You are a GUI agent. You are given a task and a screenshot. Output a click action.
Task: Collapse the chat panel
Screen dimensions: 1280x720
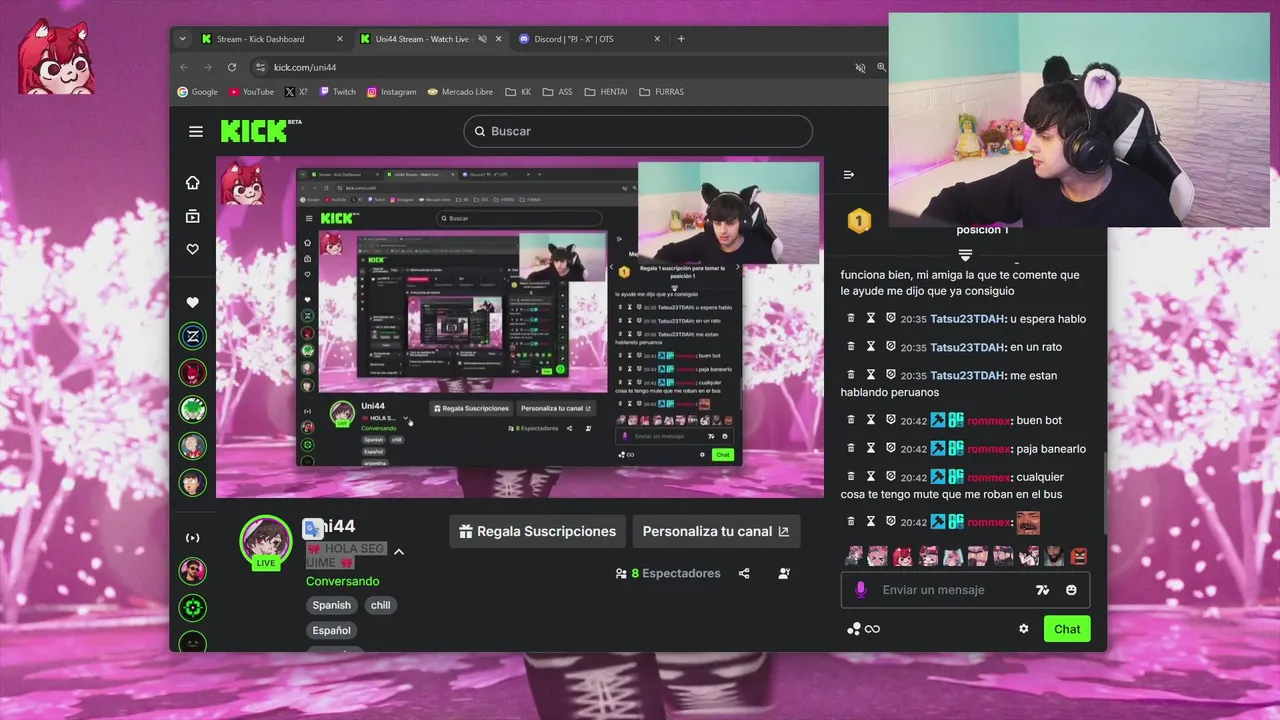849,175
